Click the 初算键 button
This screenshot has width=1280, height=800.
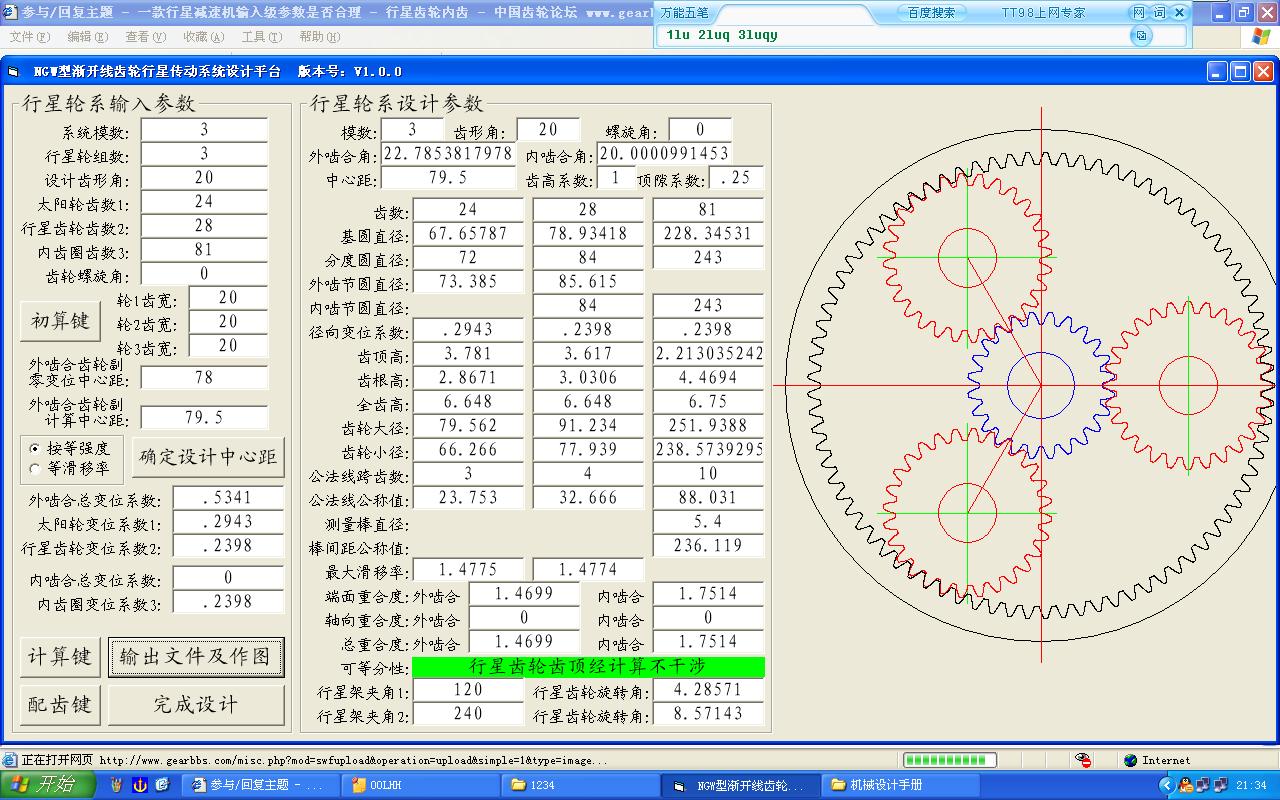(61, 321)
